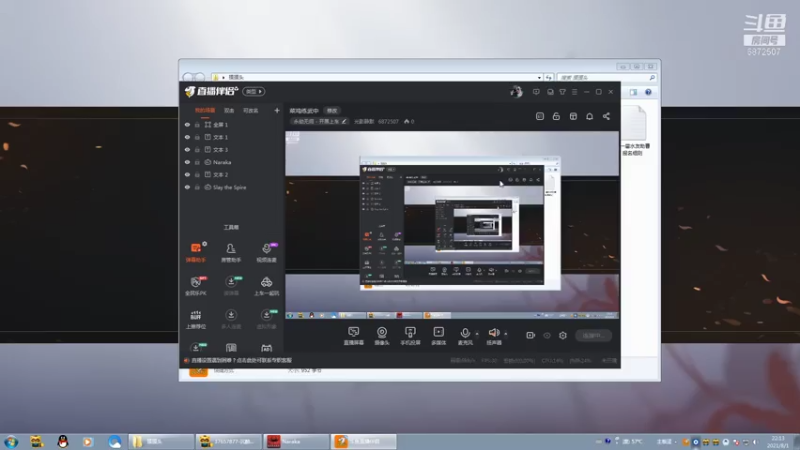Toggle lock on 全屏 1 layer

pos(197,124)
